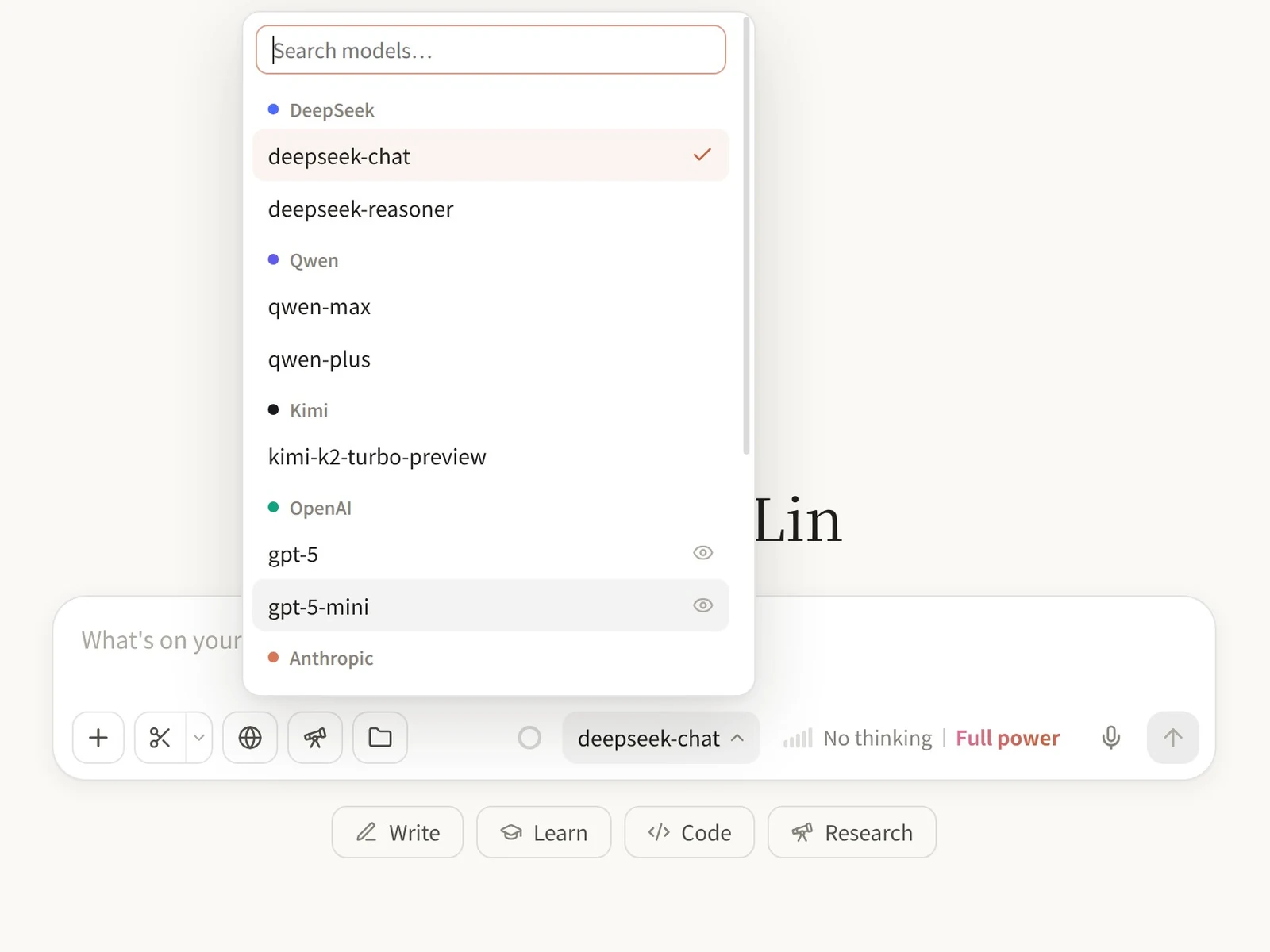Click the signal bars thinking level icon

(x=798, y=739)
